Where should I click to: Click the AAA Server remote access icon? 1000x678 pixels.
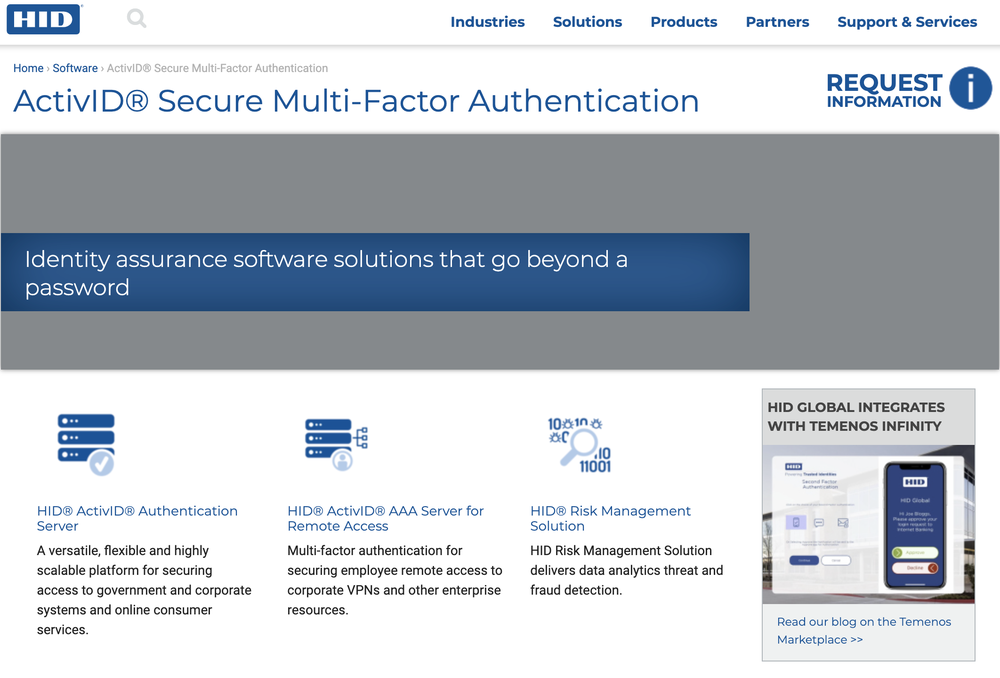point(336,445)
